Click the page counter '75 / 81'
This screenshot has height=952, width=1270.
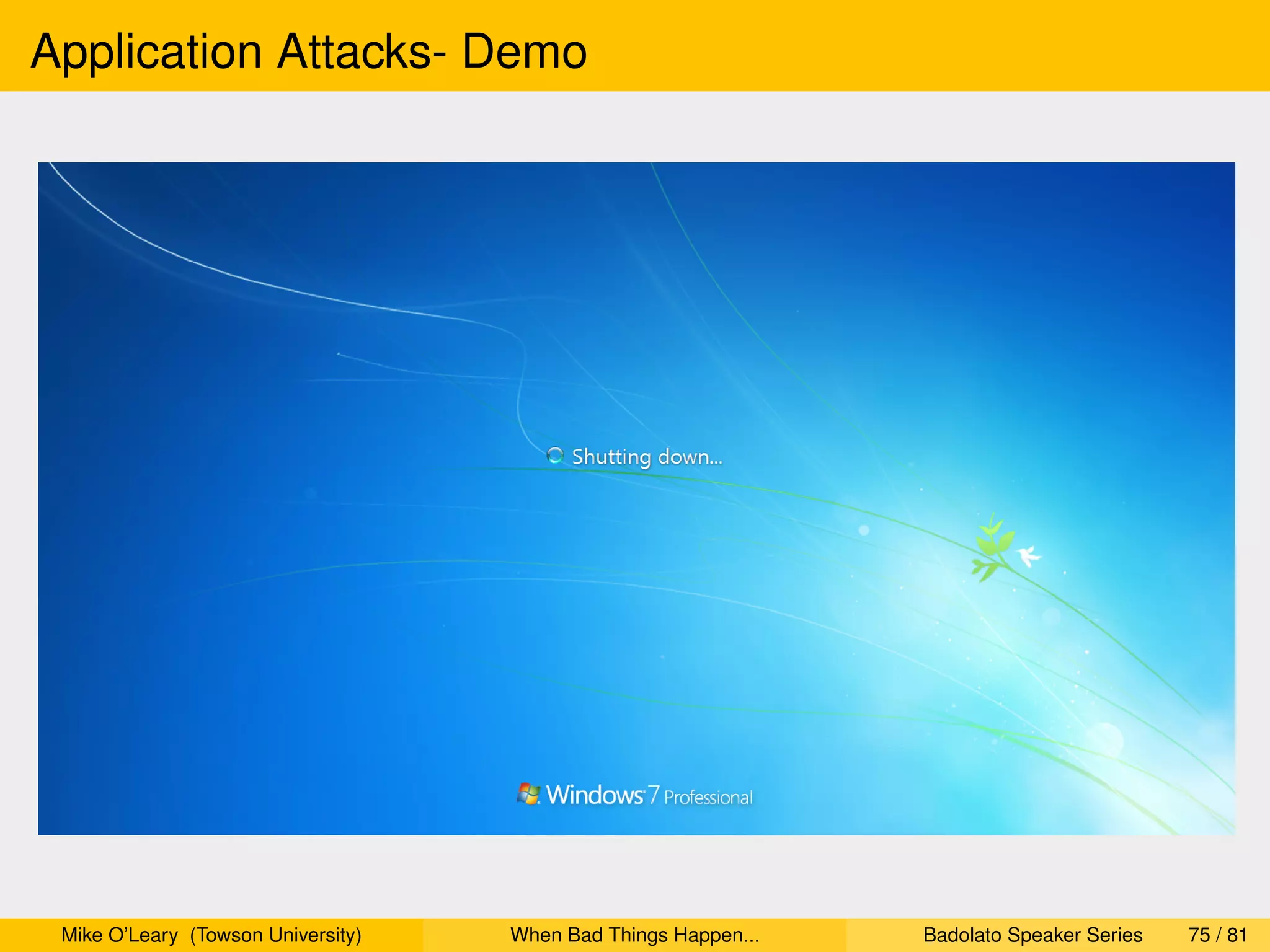[1218, 935]
